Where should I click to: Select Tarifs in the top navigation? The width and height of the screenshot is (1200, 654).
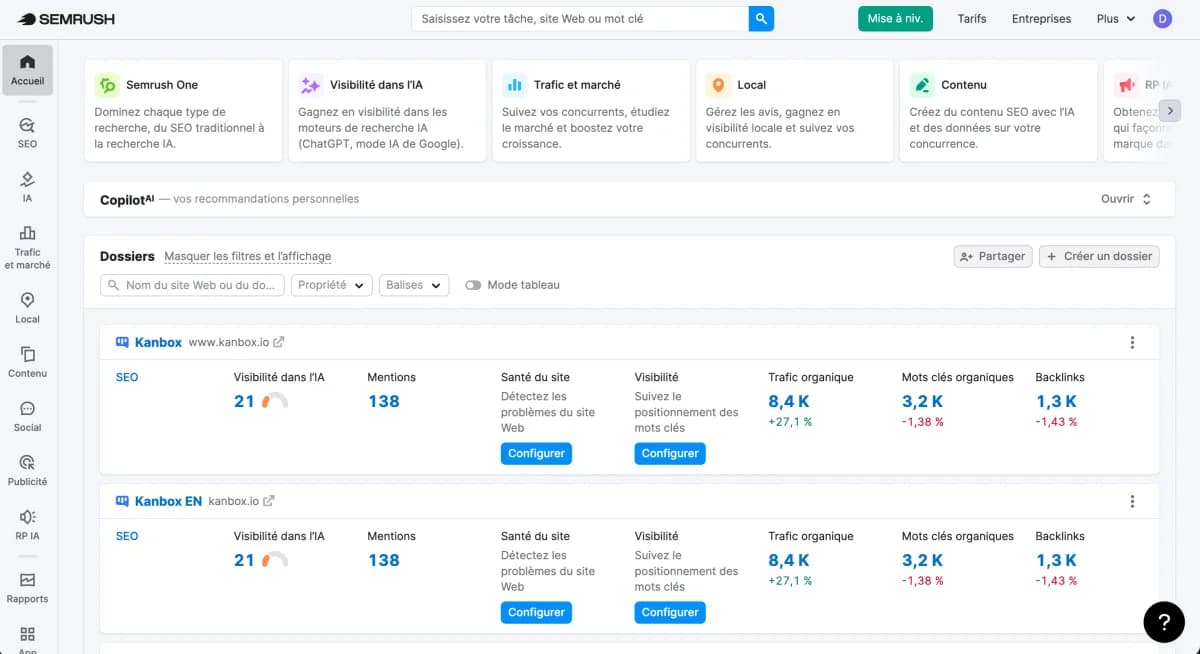[971, 18]
